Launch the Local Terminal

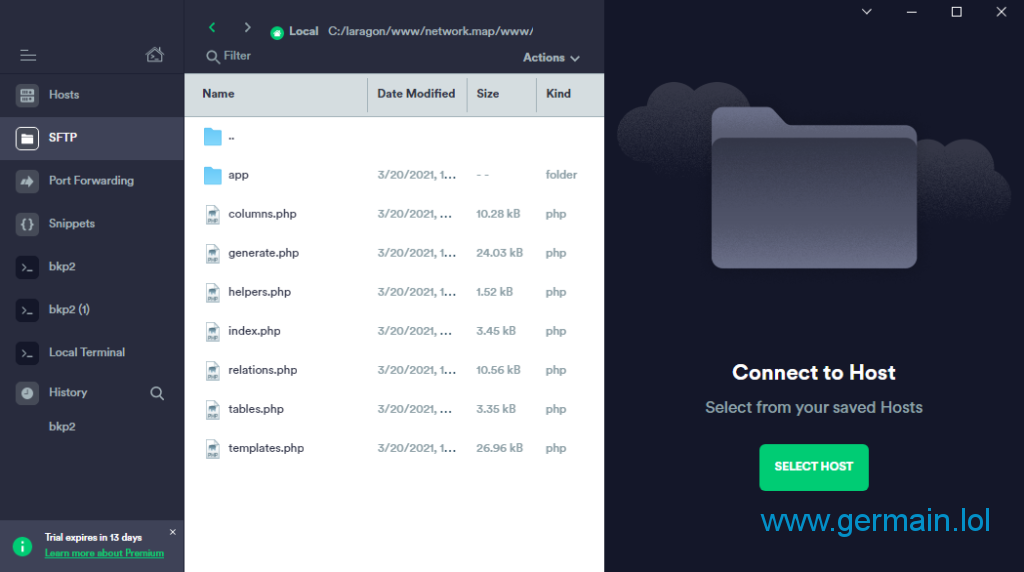point(86,353)
